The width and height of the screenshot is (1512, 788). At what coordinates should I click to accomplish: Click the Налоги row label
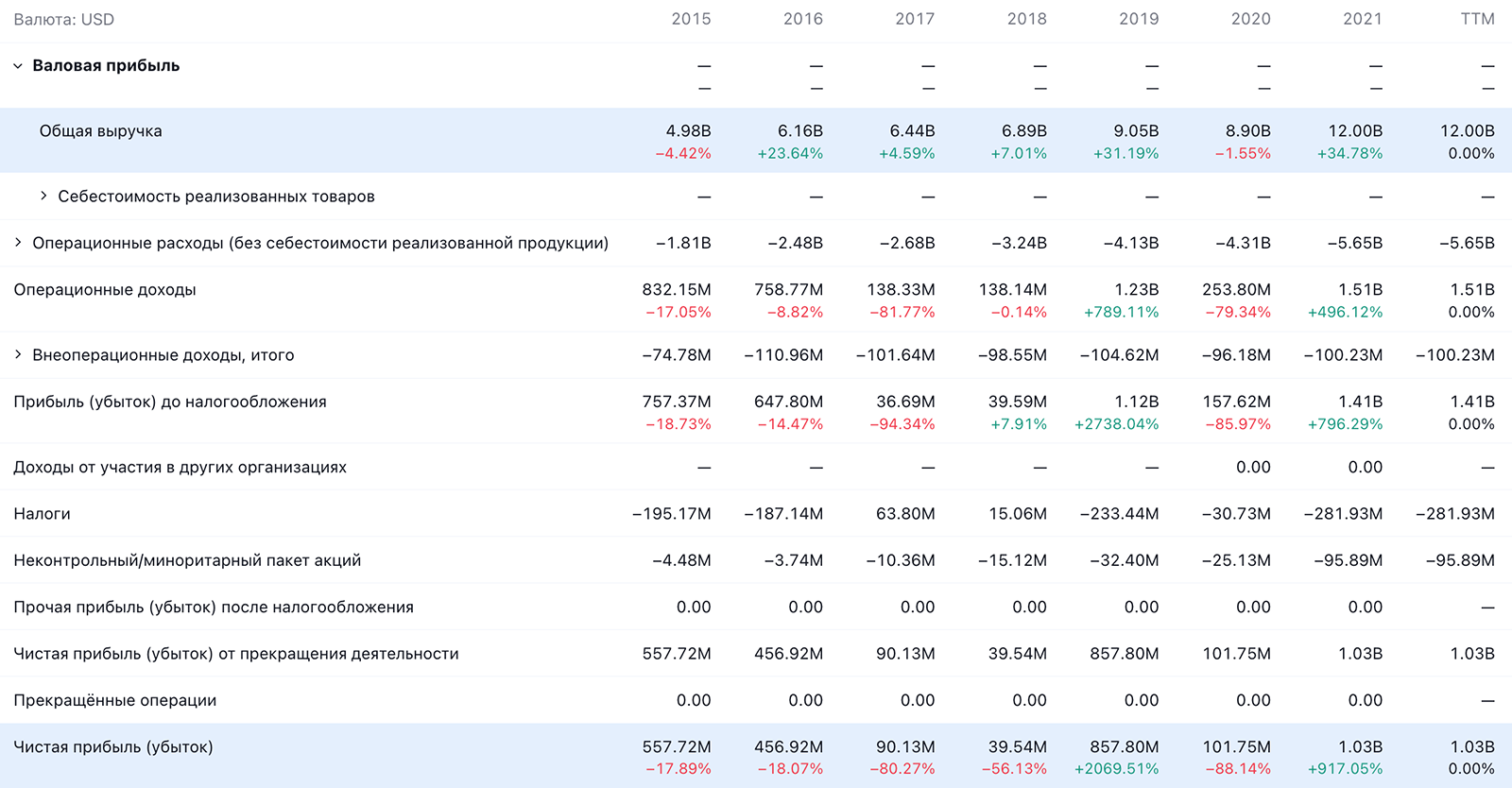[x=43, y=514]
